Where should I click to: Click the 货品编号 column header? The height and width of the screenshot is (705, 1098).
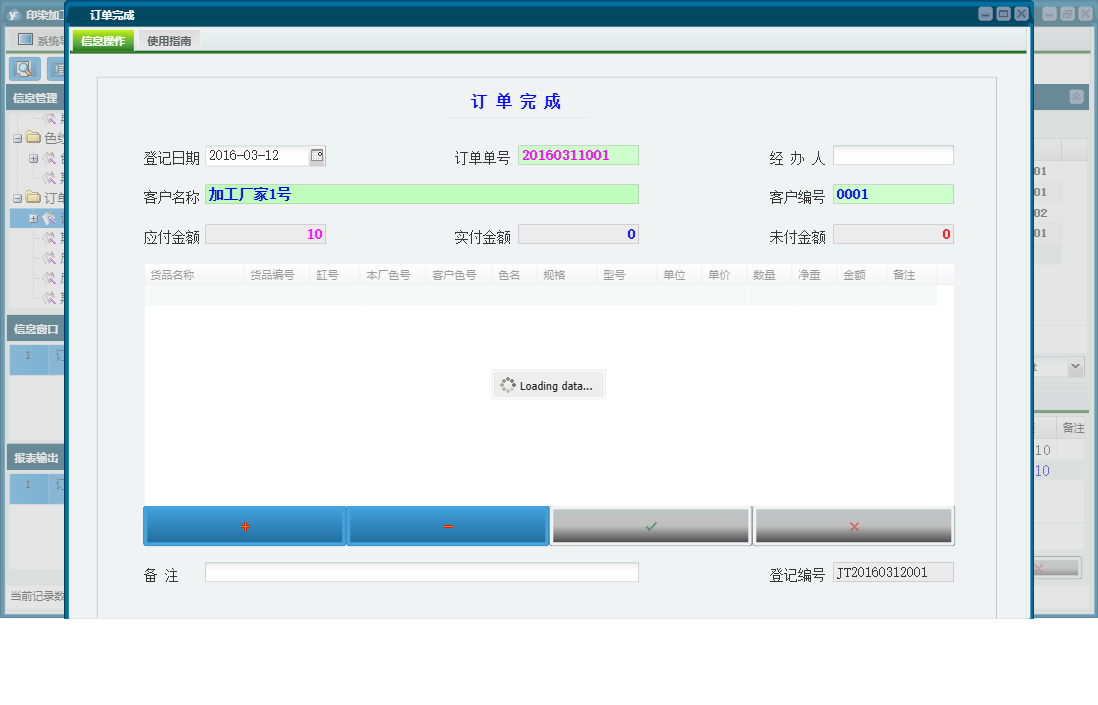[277, 274]
